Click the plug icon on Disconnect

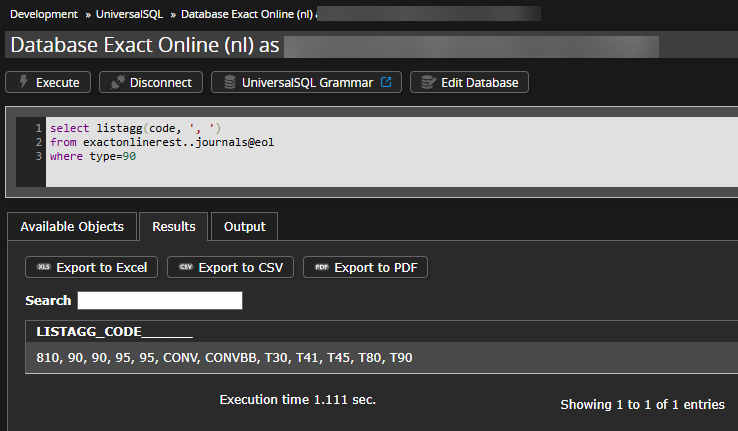pyautogui.click(x=116, y=83)
